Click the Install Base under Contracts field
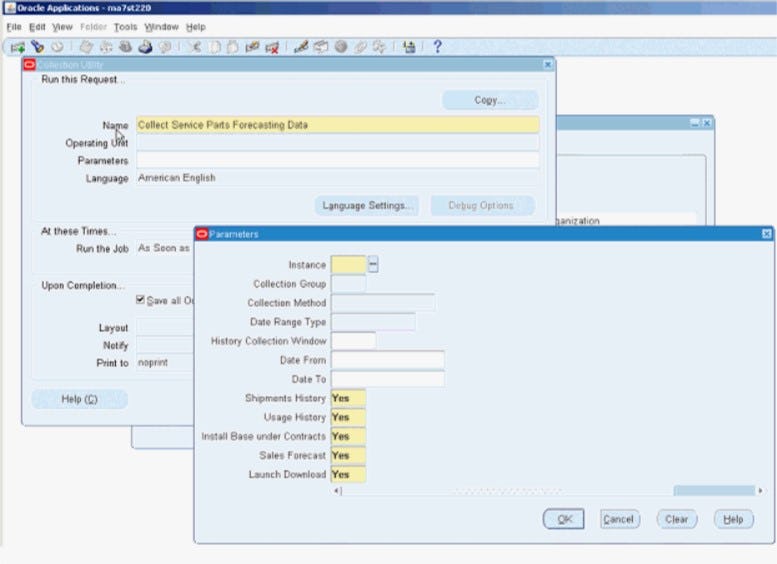 (348, 436)
